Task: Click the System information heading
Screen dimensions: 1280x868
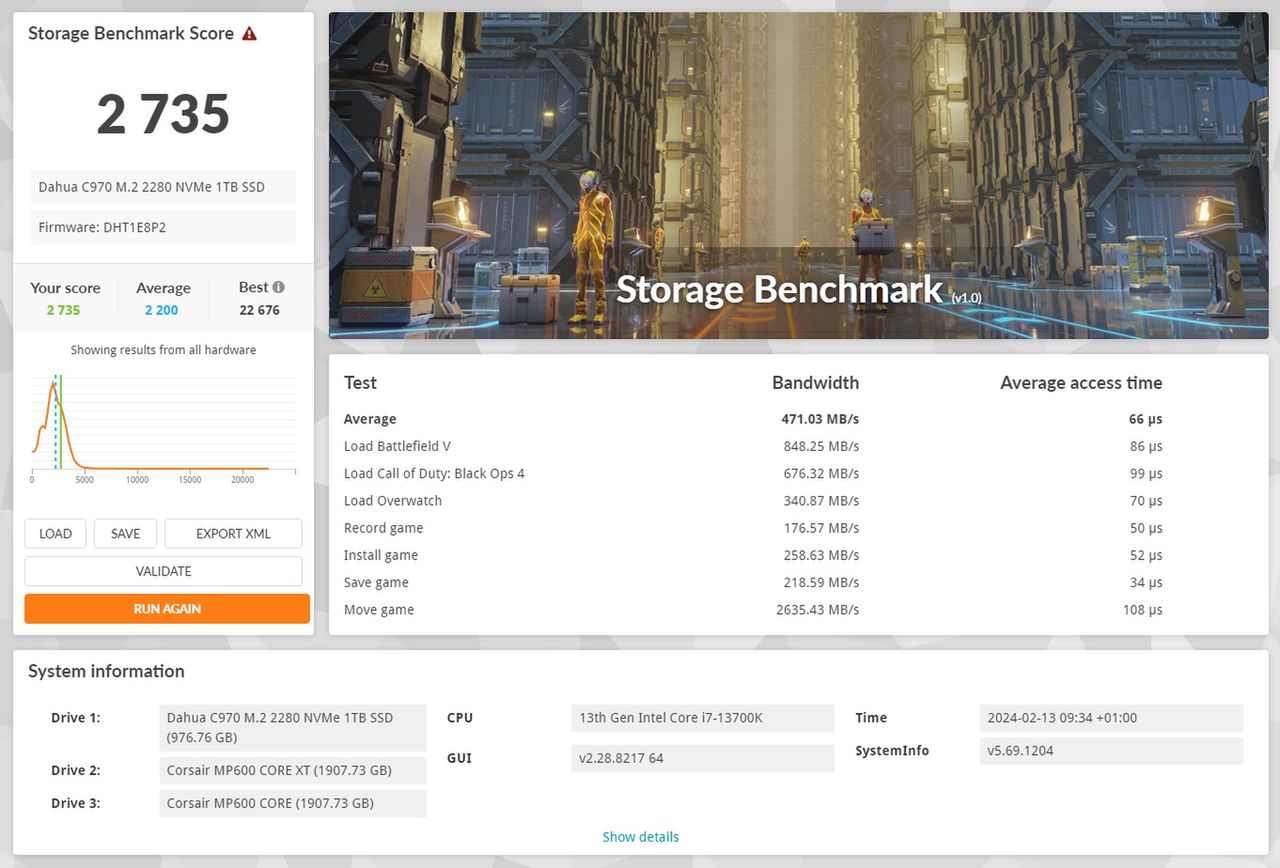Action: (106, 671)
